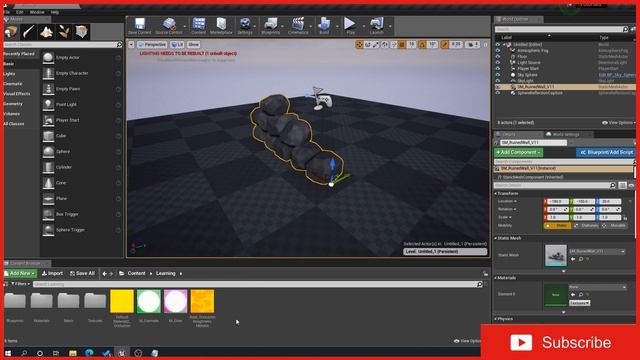Screen dimensions: 640x360
Task: Toggle visibility of Atmospheric Fog actor
Action: [498, 51]
